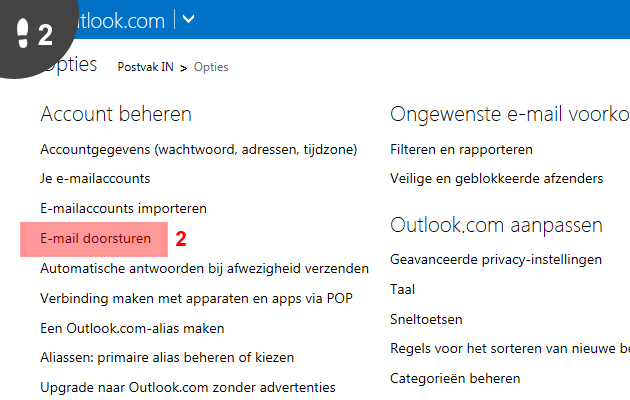The image size is (630, 400).
Task: Open Veilige en geblokkeerde afzenders
Action: point(497,179)
